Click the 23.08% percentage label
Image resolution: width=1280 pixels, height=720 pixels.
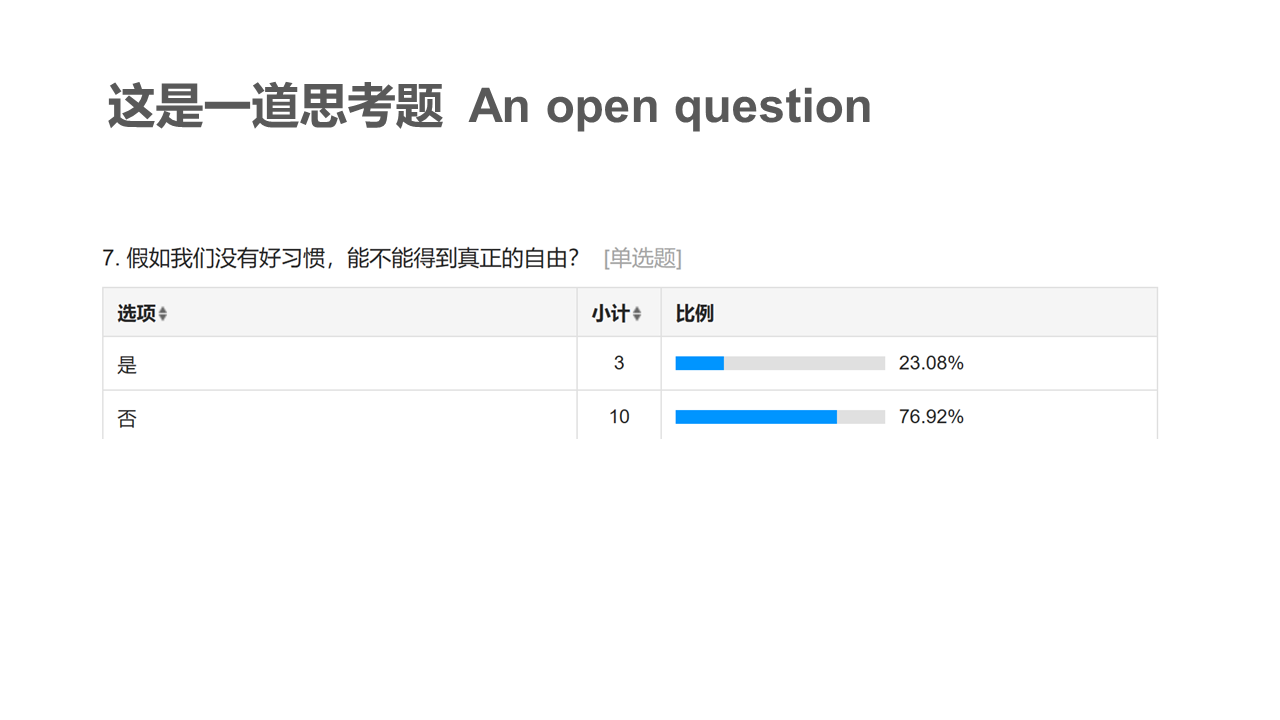tap(931, 363)
